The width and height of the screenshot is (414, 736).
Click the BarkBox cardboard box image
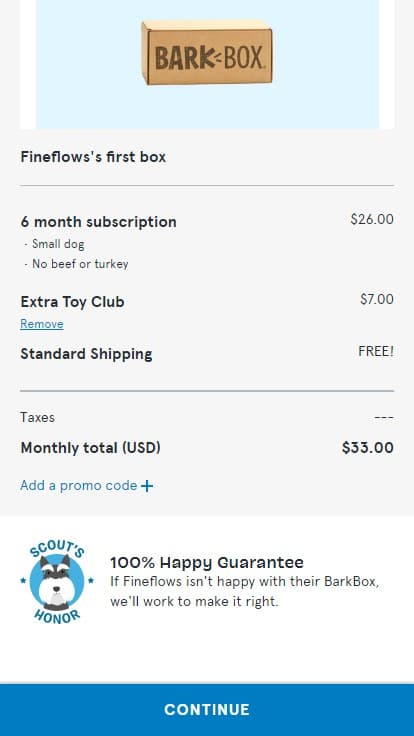207,52
